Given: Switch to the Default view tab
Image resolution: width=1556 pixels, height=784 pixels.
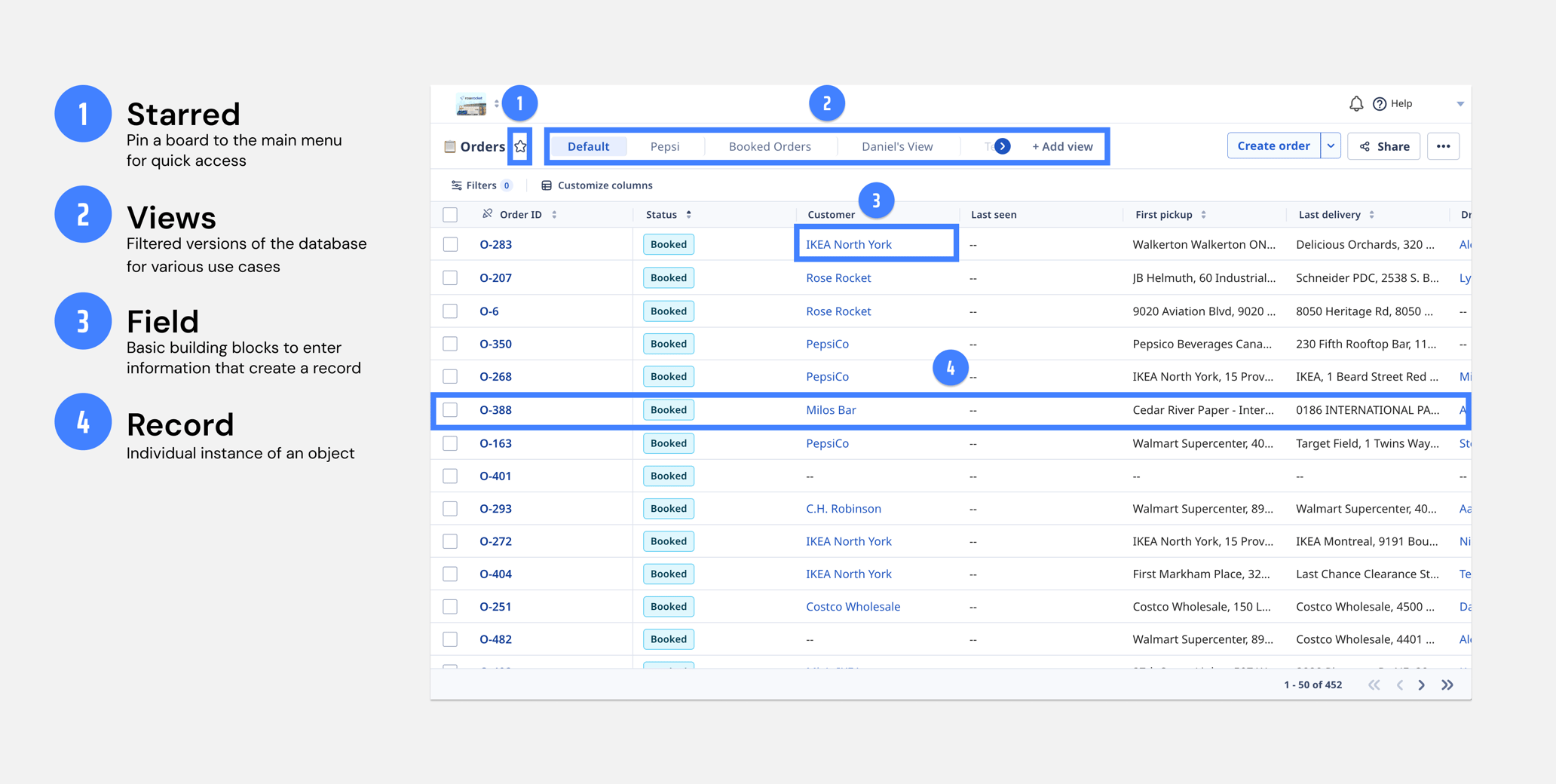Looking at the screenshot, I should pyautogui.click(x=588, y=146).
